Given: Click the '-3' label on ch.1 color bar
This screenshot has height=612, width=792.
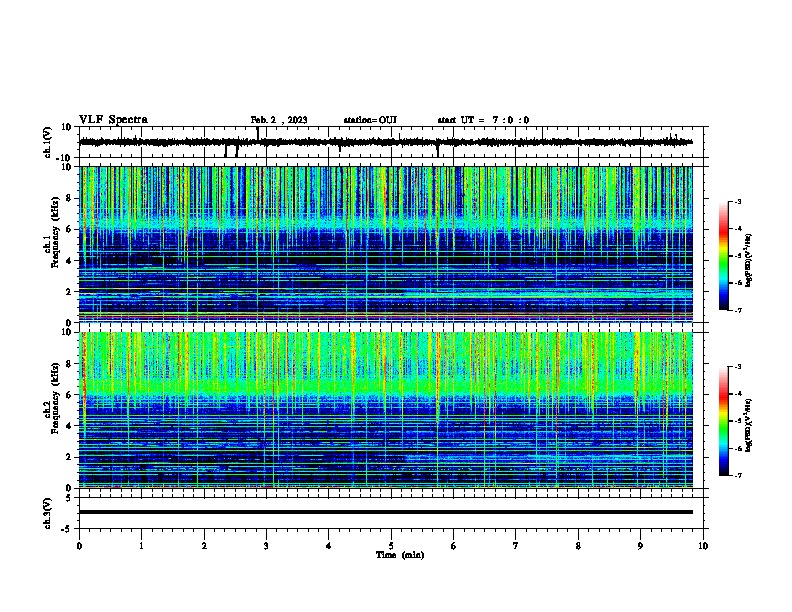Looking at the screenshot, I should tap(737, 202).
